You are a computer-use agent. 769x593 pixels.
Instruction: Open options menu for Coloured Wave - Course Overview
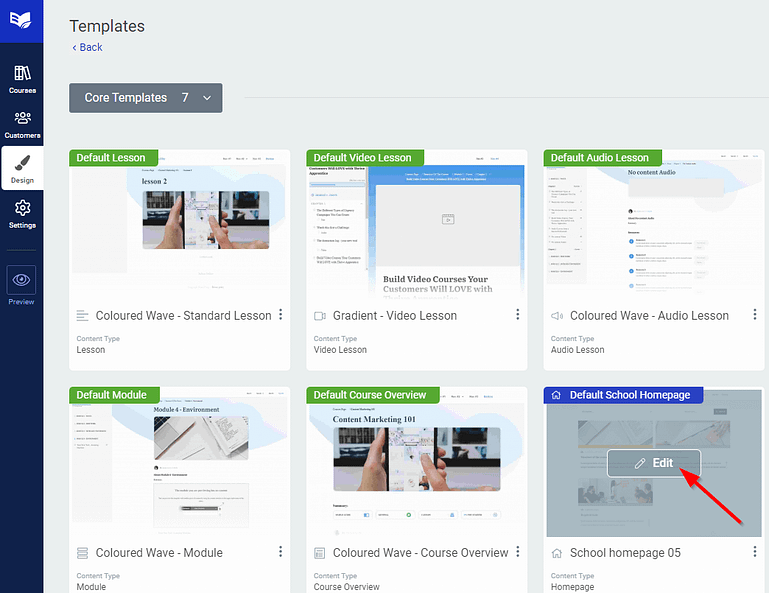517,552
